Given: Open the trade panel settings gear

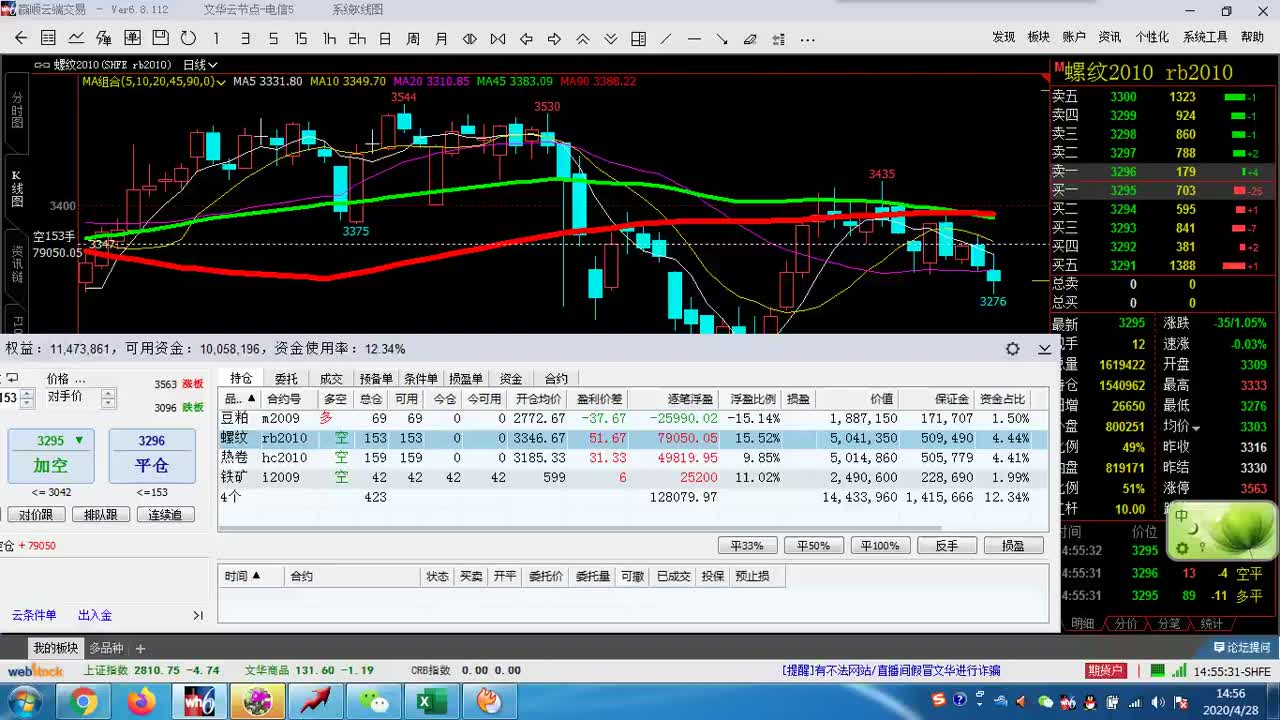Looking at the screenshot, I should pos(1013,349).
